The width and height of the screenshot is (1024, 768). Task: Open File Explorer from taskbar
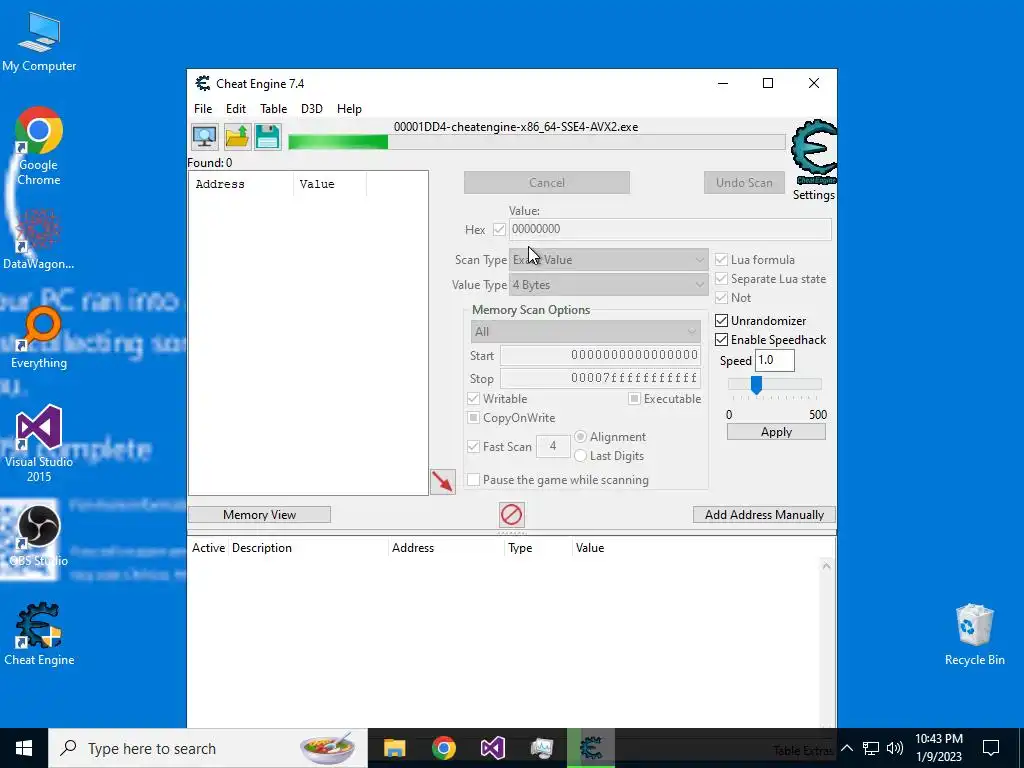[x=394, y=748]
